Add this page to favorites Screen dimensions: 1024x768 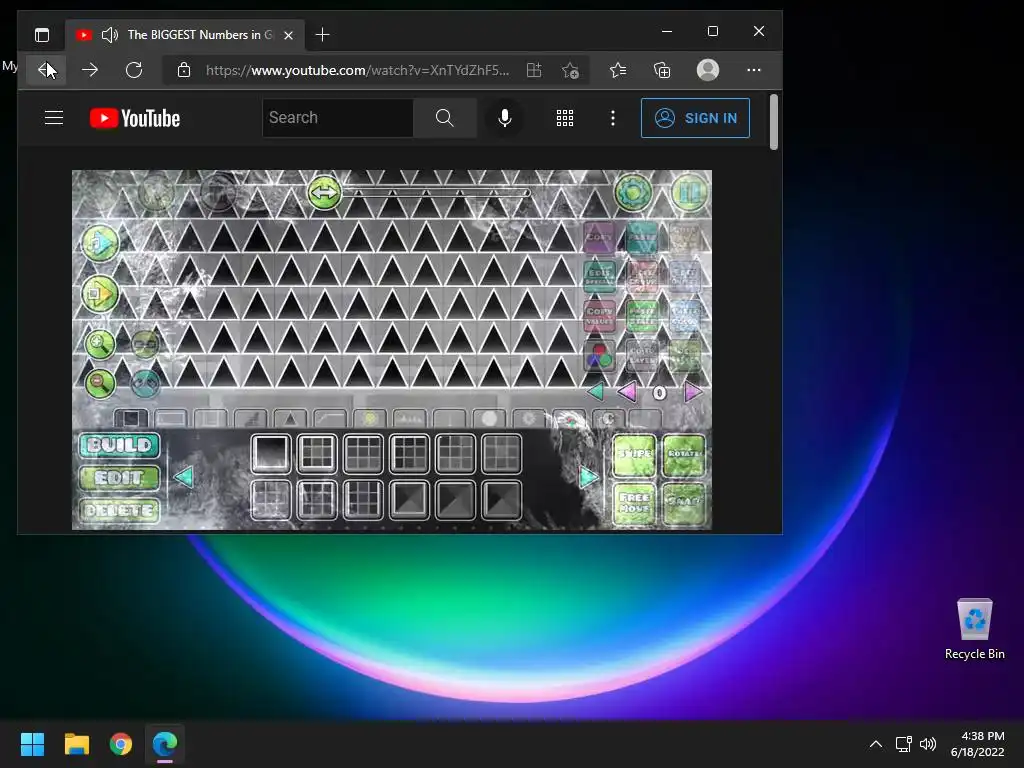[x=570, y=71]
